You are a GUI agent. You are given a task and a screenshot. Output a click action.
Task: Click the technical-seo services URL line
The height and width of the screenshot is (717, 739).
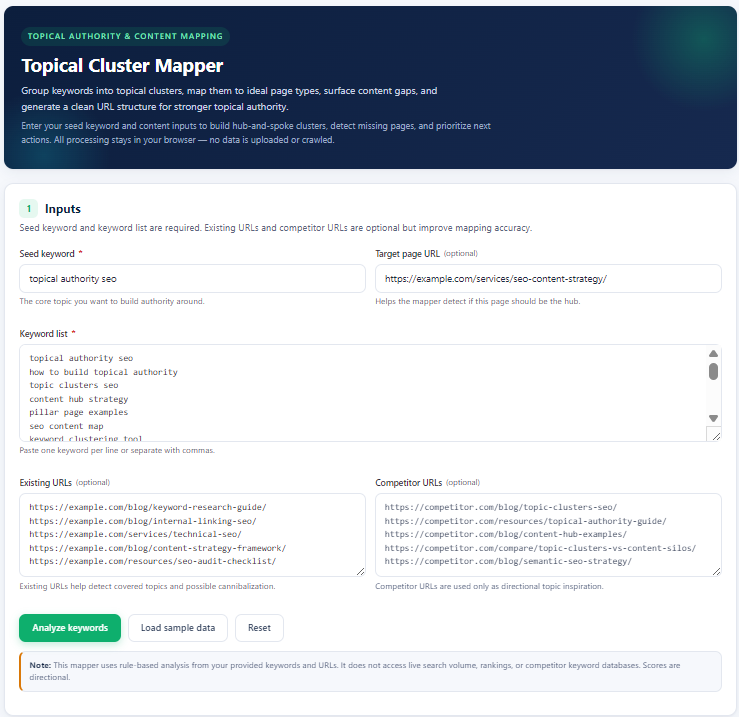point(135,534)
